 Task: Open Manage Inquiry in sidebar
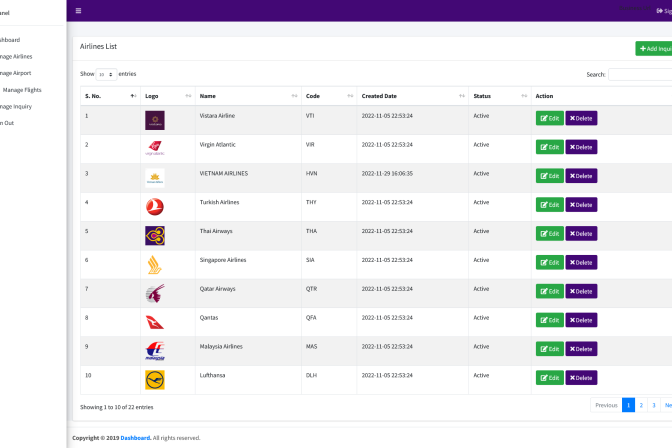16,107
